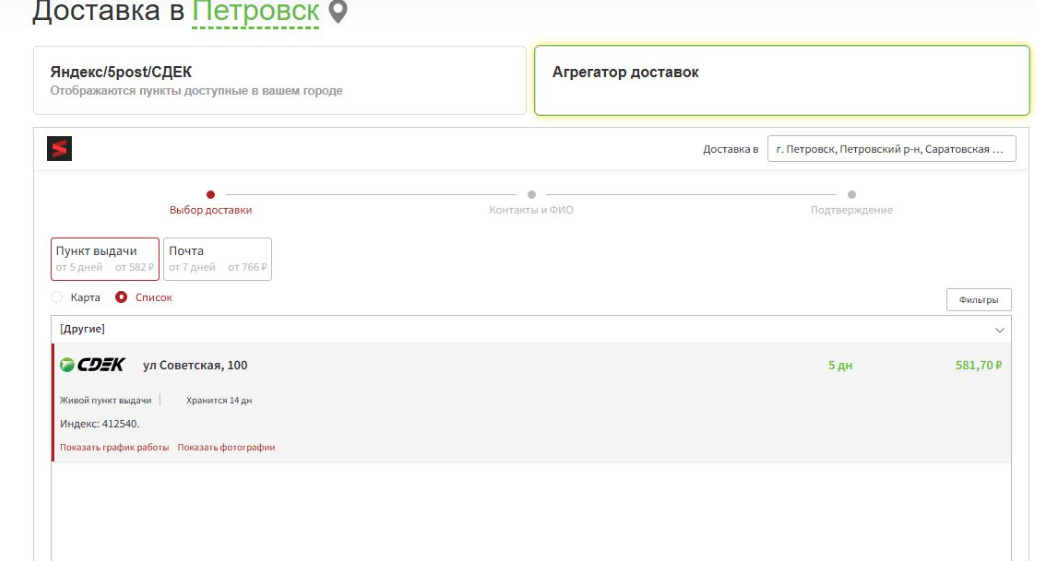This screenshot has height=561, width=1037.
Task: Choose the Почта delivery tab
Action: point(218,259)
